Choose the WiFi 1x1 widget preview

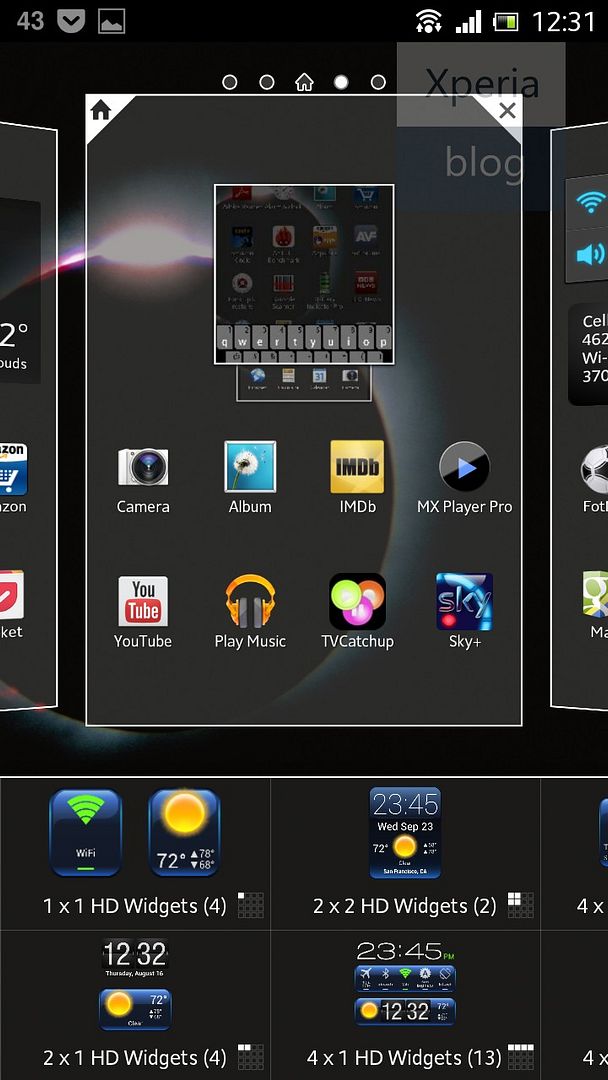pos(85,833)
